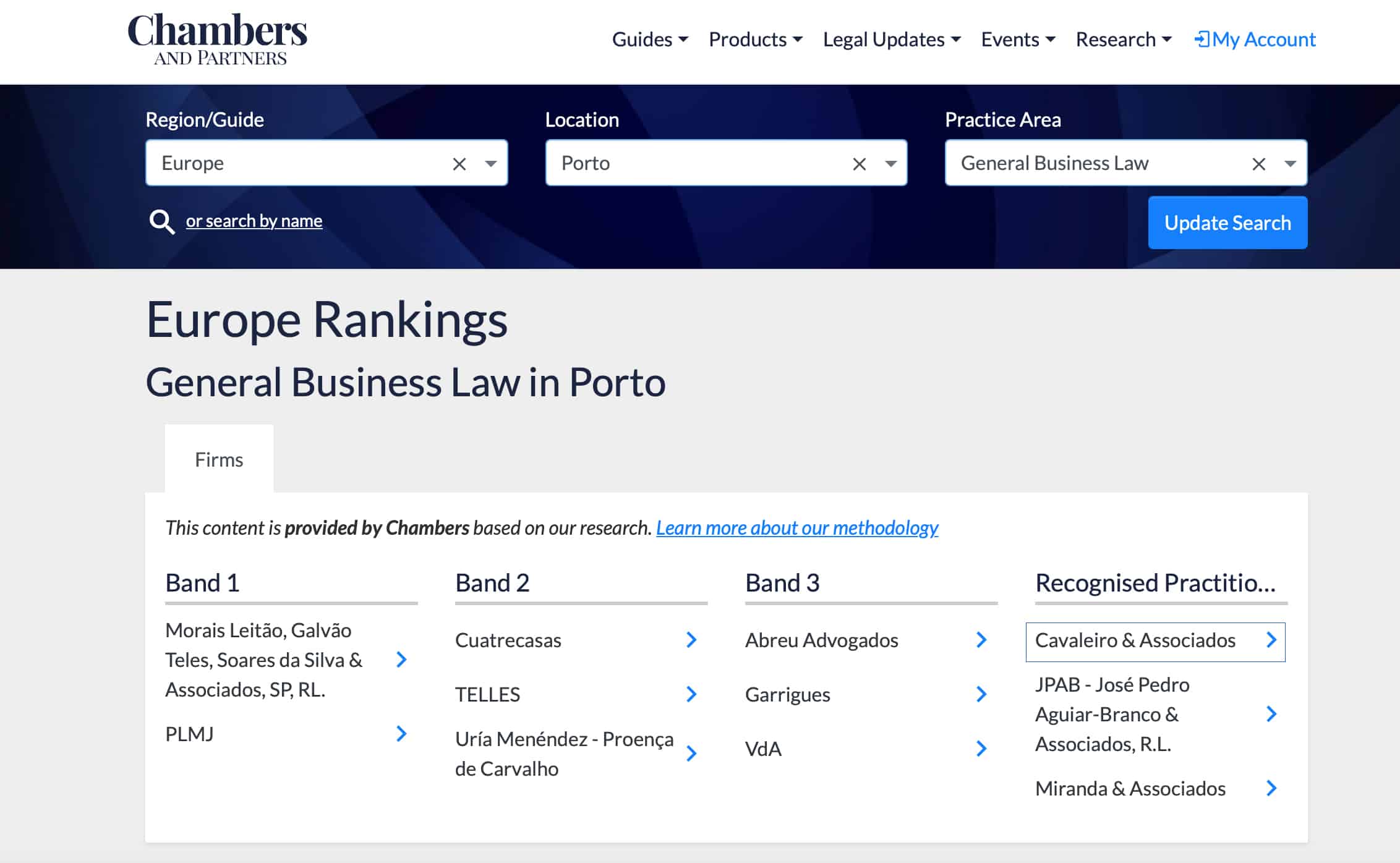Clear the Europe region selection

pos(459,164)
